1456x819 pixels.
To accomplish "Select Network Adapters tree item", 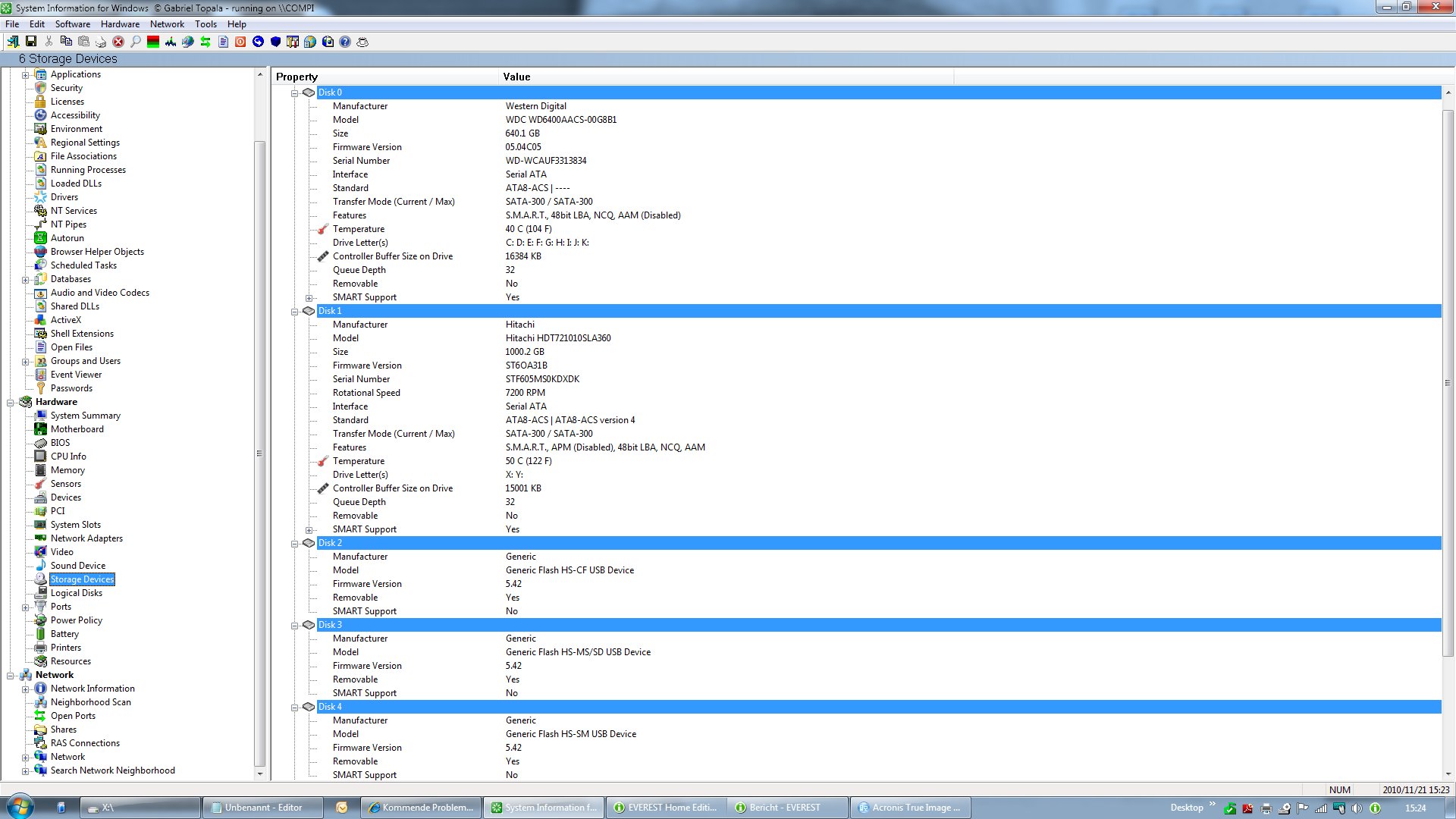I will [x=86, y=538].
